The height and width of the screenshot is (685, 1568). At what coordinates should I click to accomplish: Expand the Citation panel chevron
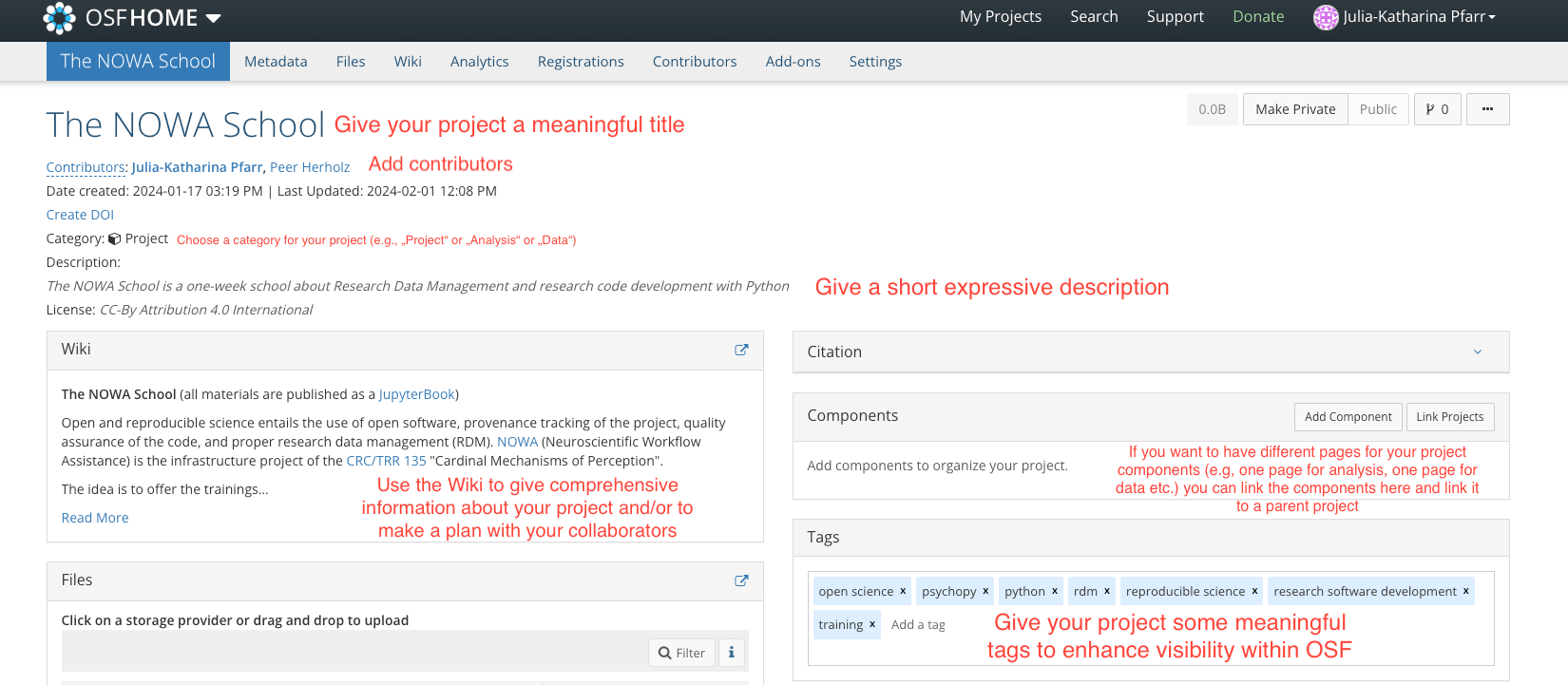(1477, 352)
